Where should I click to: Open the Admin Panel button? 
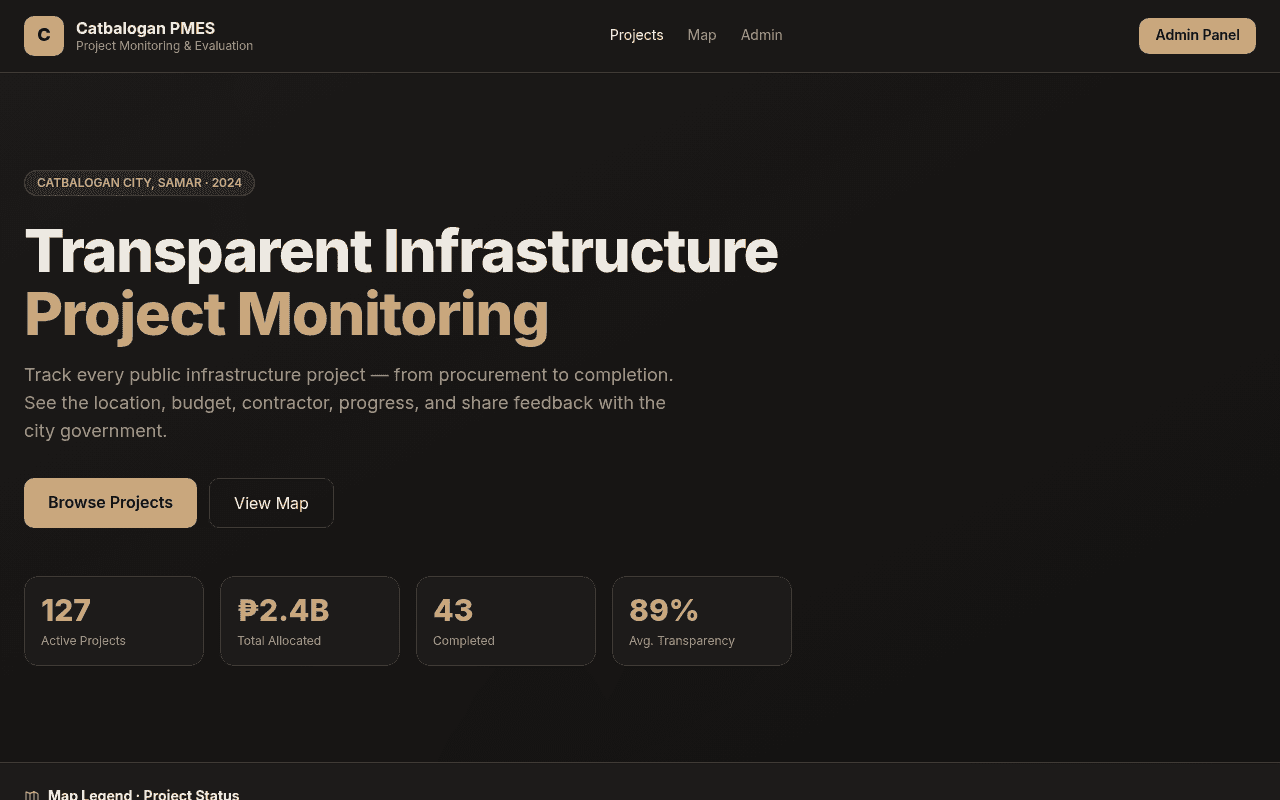click(x=1197, y=35)
